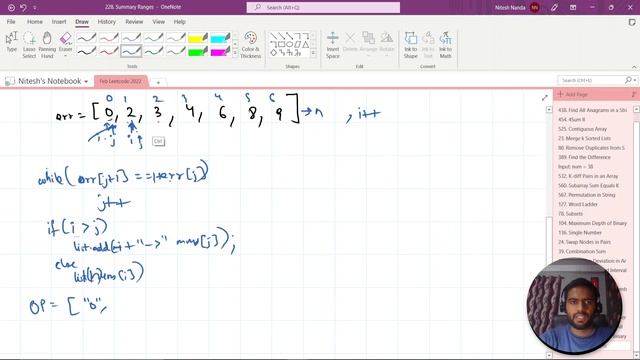The height and width of the screenshot is (360, 640).
Task: Activate the Lasso Select tool
Action: pos(29,45)
